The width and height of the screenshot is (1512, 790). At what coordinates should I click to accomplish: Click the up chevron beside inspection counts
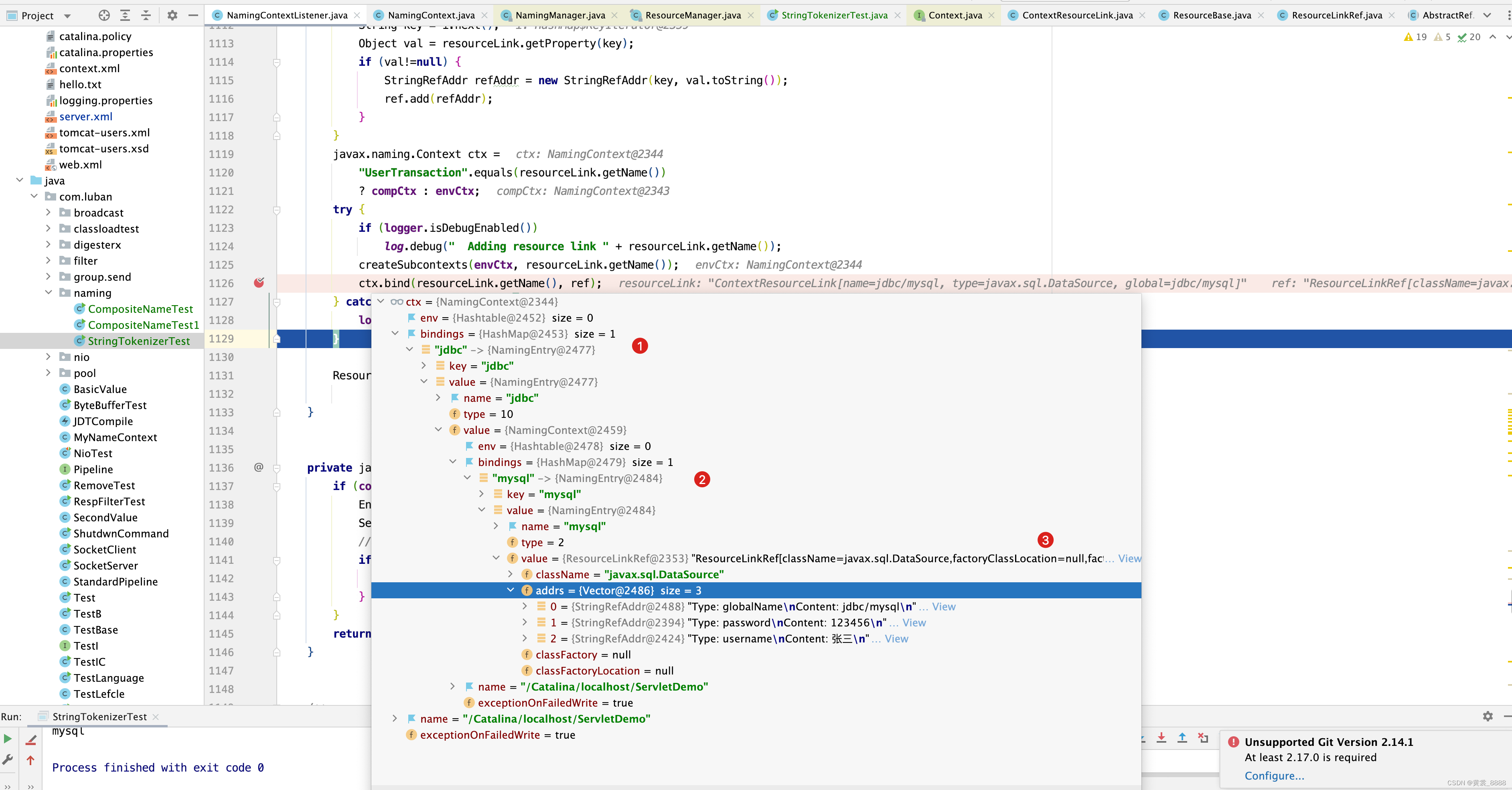(1493, 37)
